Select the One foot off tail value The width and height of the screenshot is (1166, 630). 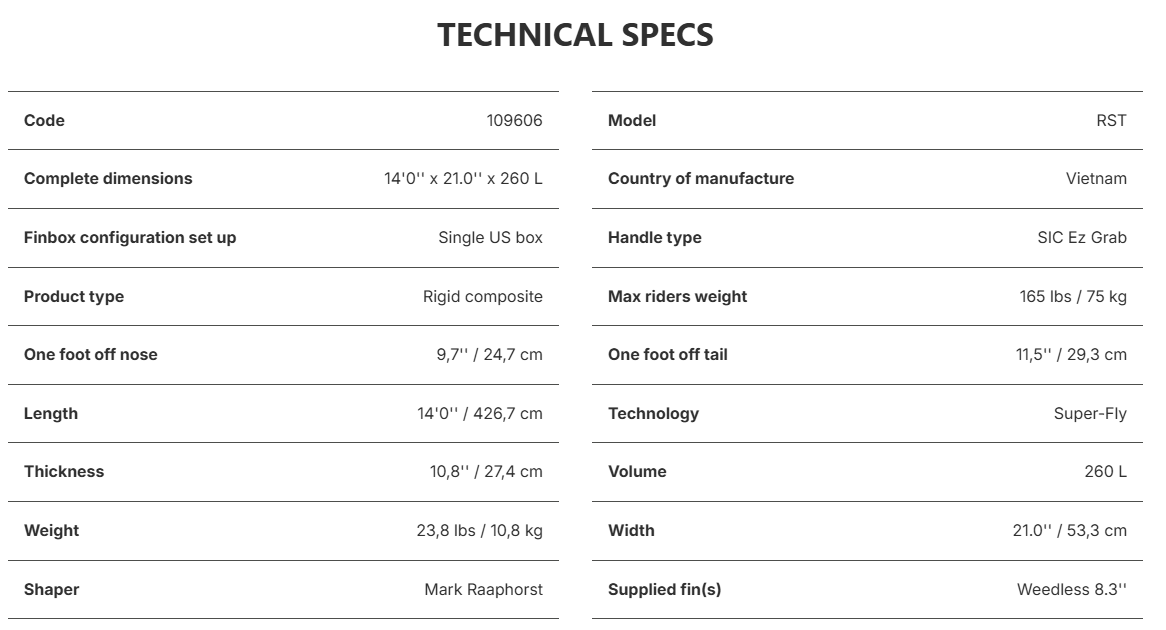point(1071,355)
